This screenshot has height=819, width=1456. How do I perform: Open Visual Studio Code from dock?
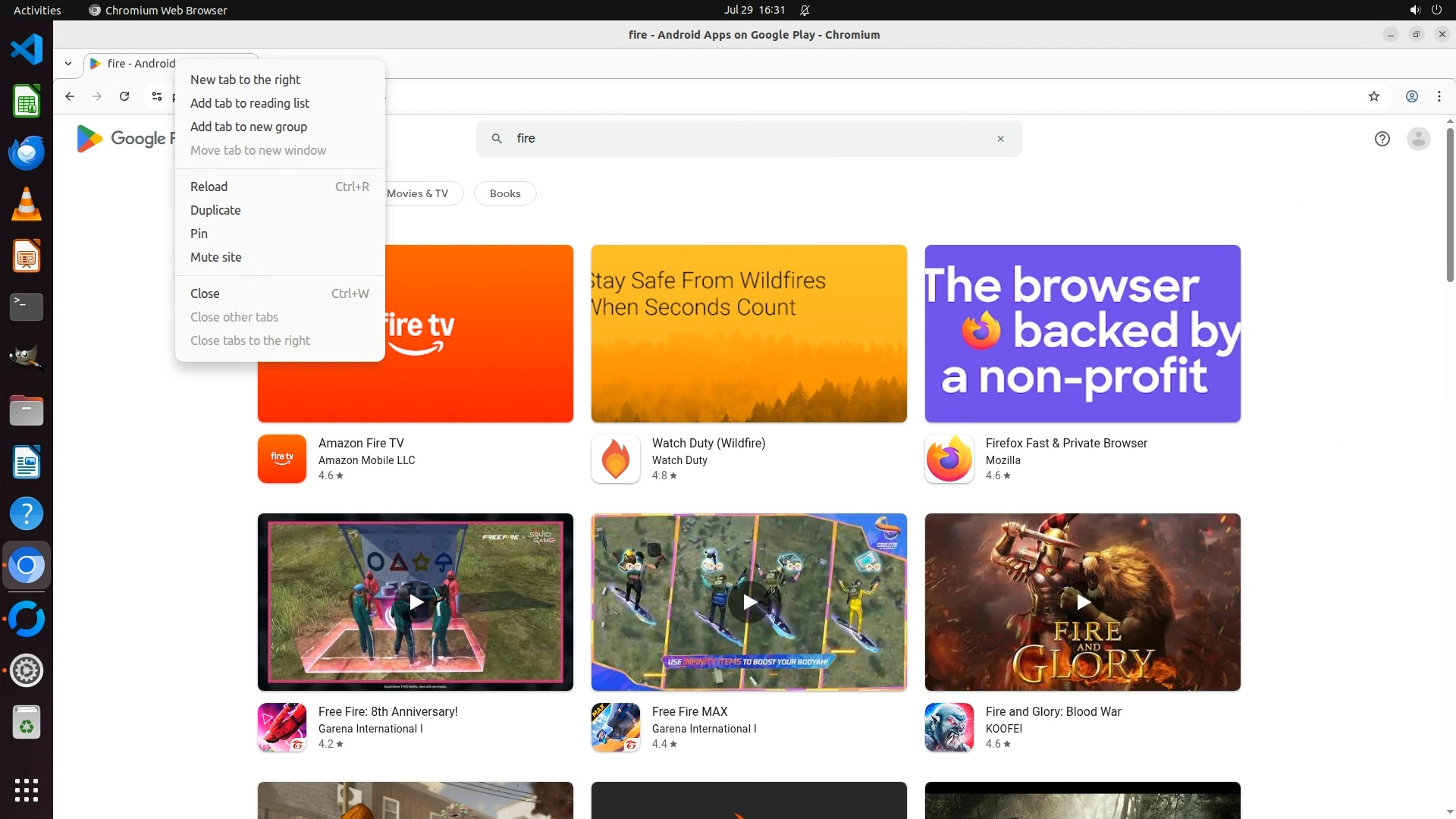click(x=27, y=50)
